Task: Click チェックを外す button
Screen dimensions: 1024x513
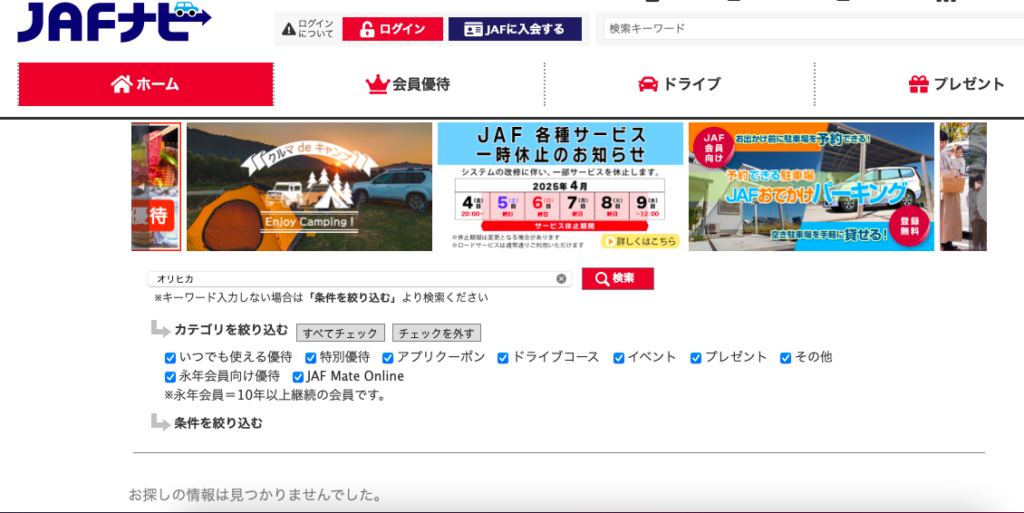Action: tap(436, 333)
